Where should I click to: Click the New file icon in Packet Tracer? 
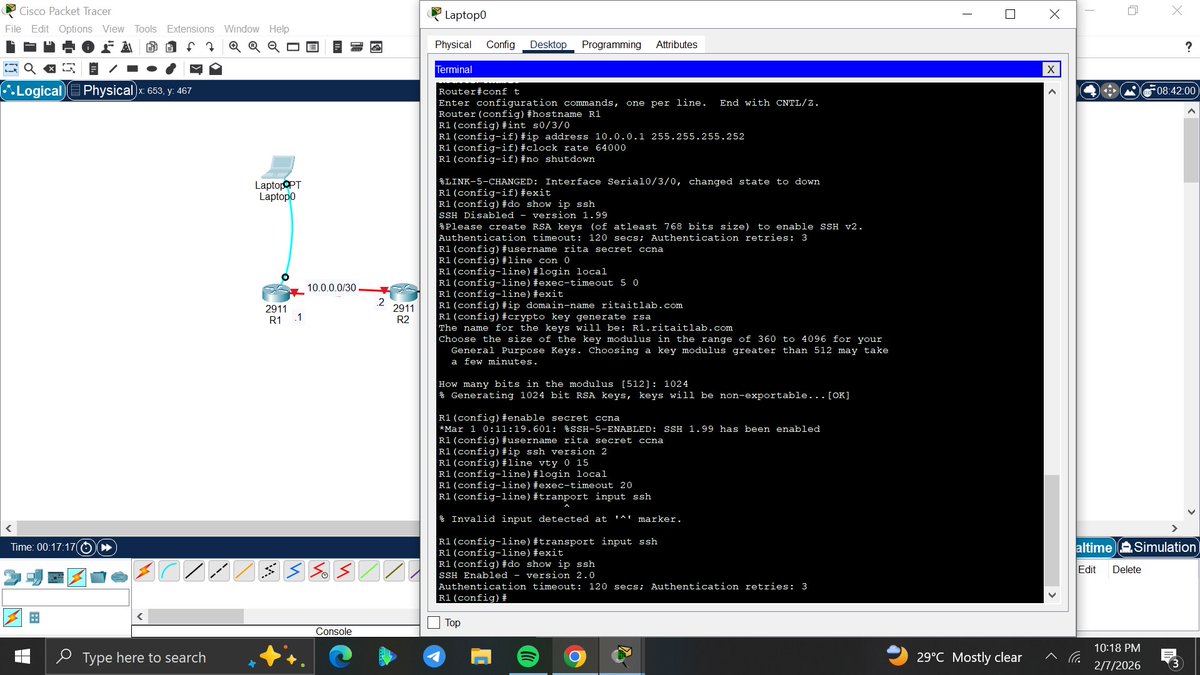11,47
